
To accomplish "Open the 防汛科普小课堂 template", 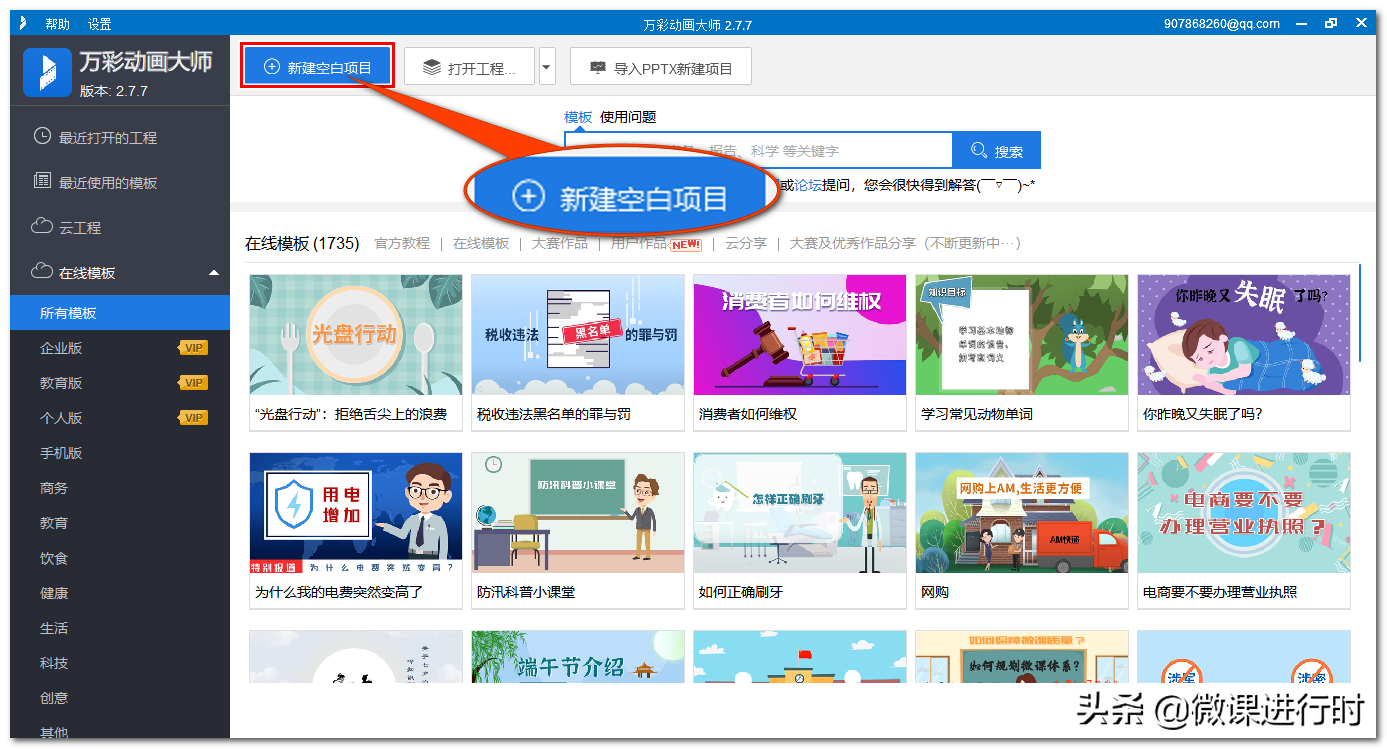I will (578, 531).
